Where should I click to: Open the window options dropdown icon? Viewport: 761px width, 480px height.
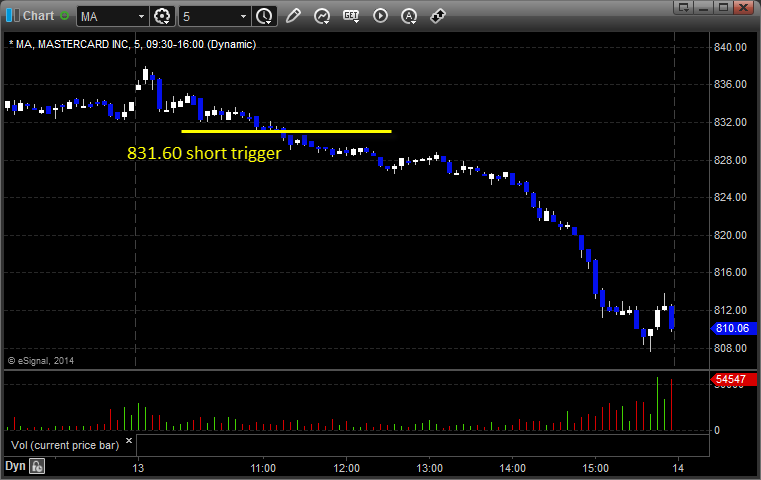pyautogui.click(x=684, y=7)
